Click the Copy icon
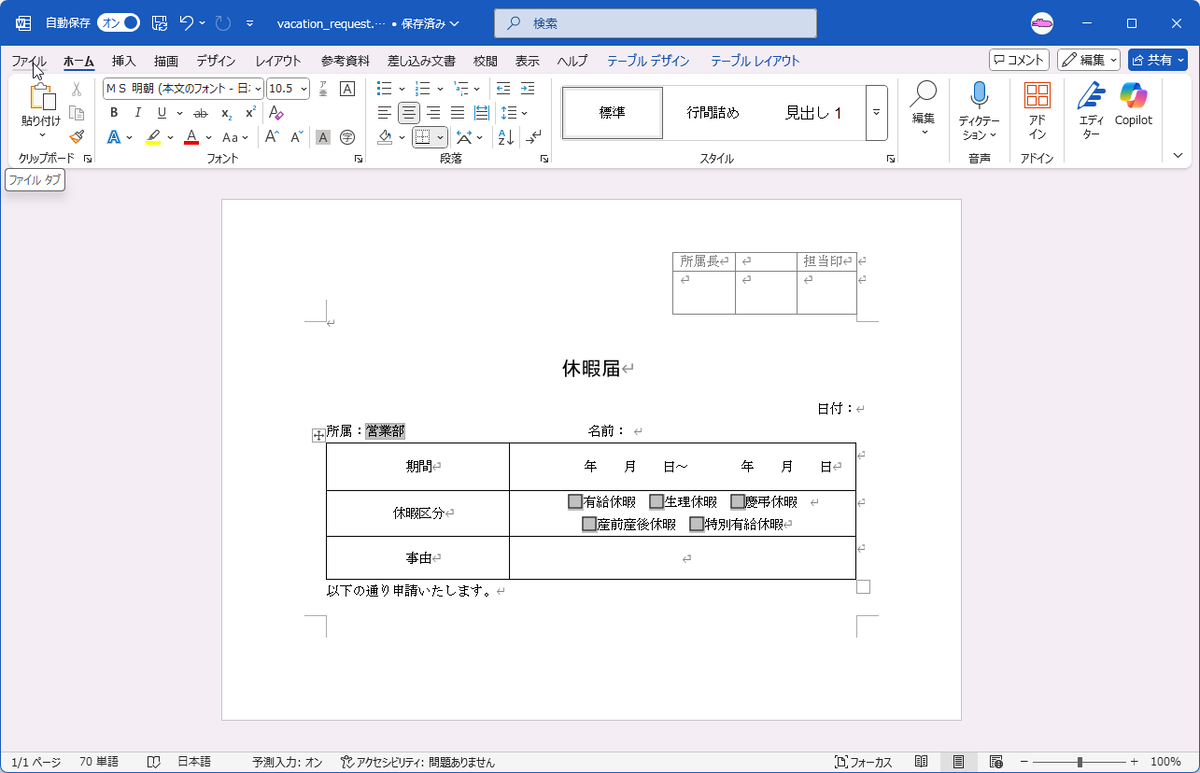The image size is (1200, 773). click(76, 113)
